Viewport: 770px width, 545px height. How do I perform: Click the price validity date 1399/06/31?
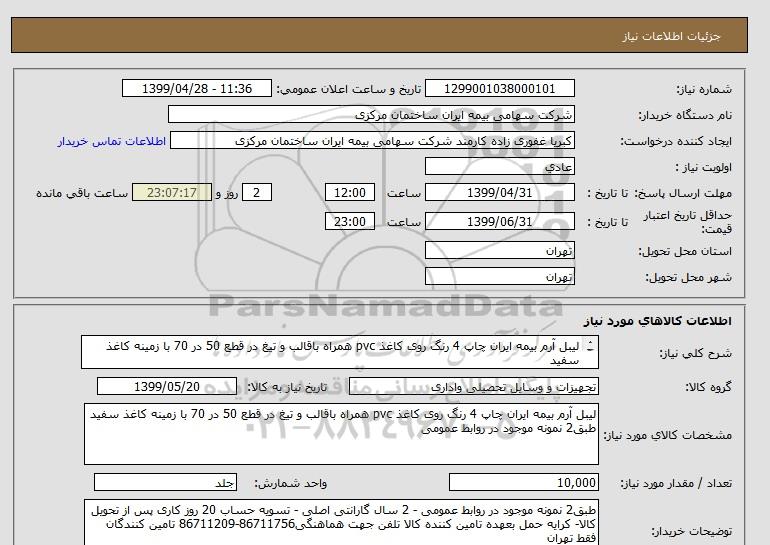pyautogui.click(x=499, y=221)
